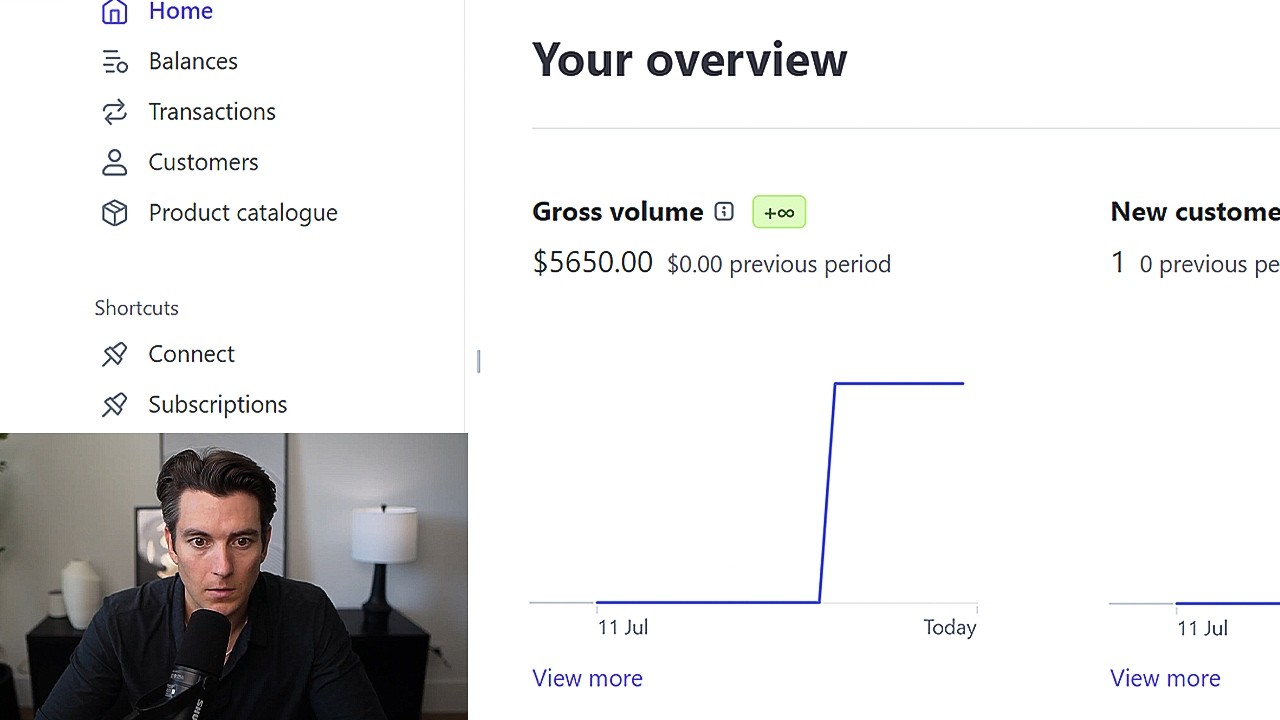Click the pin icon beside Connect
Screen dimensions: 1280x720
[x=115, y=354]
